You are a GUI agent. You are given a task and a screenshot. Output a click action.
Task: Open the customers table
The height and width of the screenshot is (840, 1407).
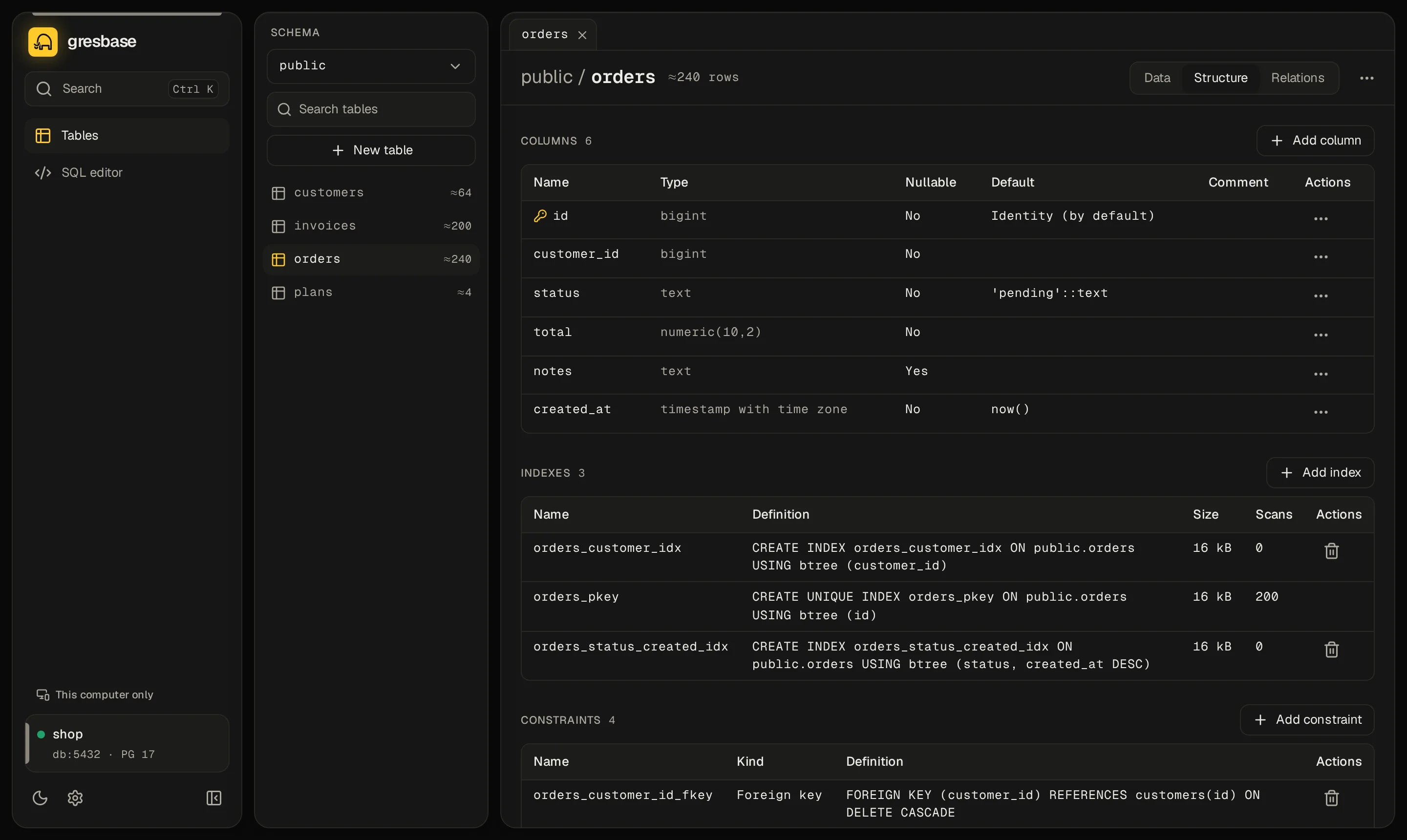pyautogui.click(x=371, y=192)
